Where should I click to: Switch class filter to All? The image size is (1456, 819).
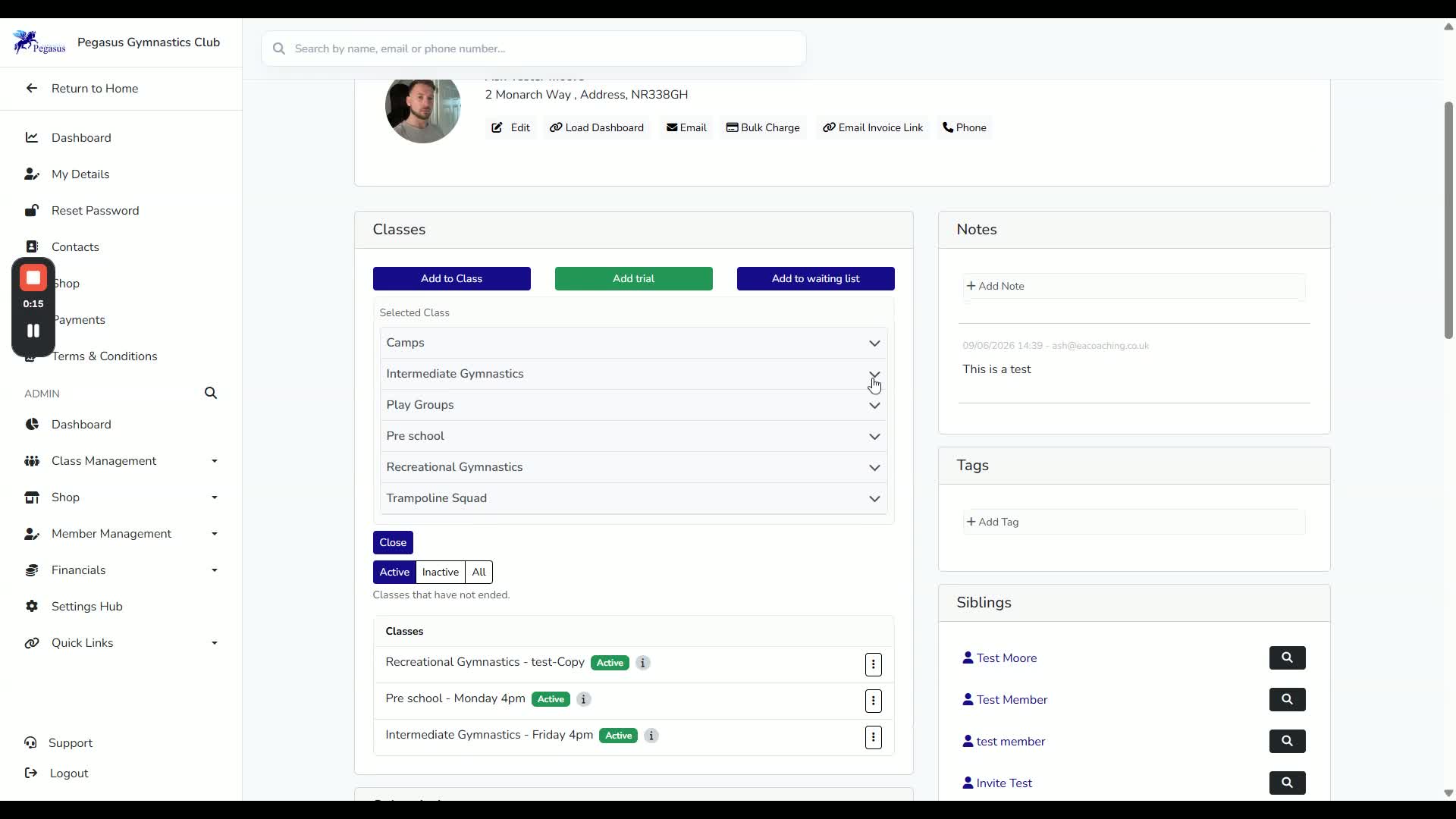pos(479,573)
